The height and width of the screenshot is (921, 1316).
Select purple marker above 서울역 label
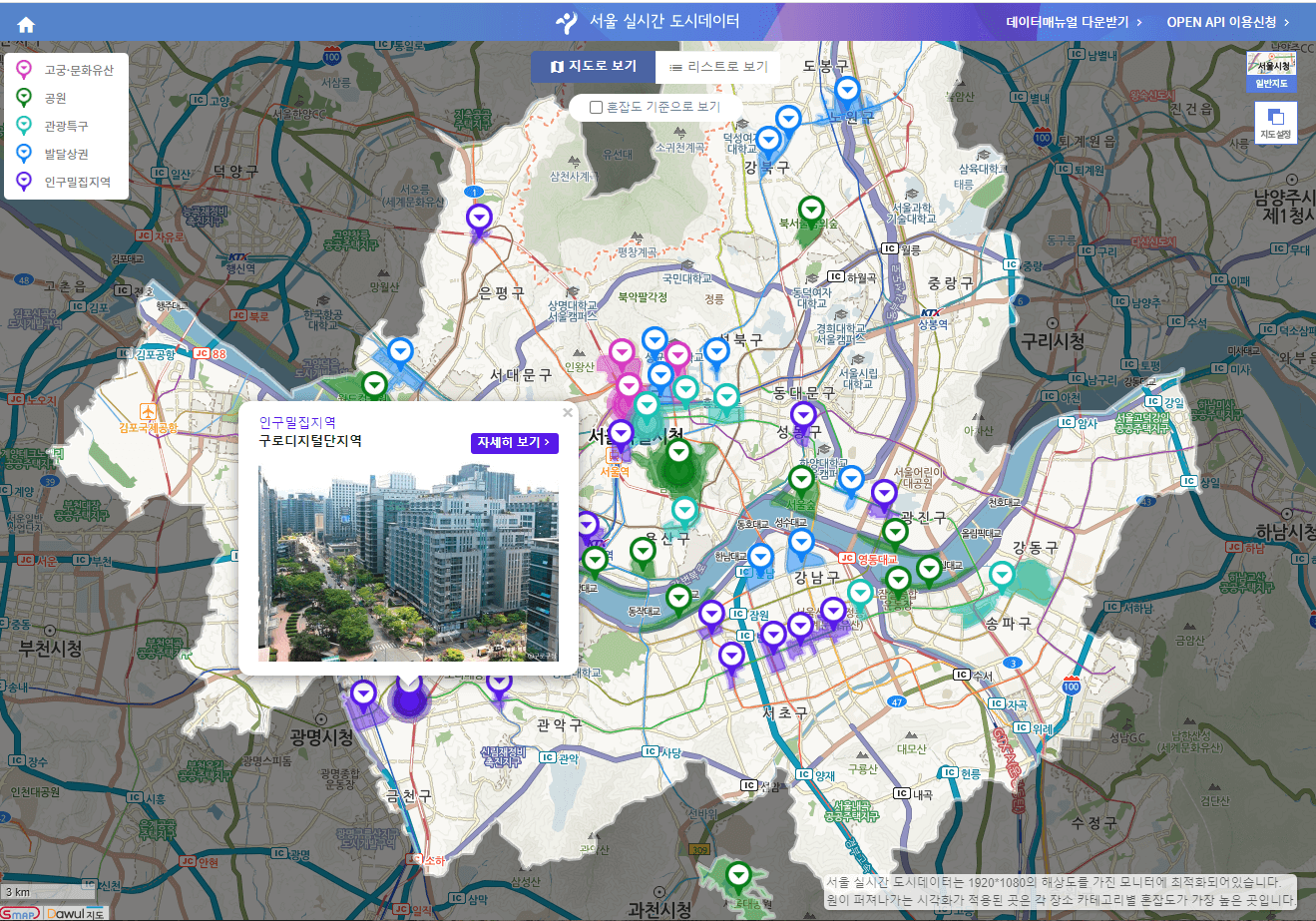[622, 436]
